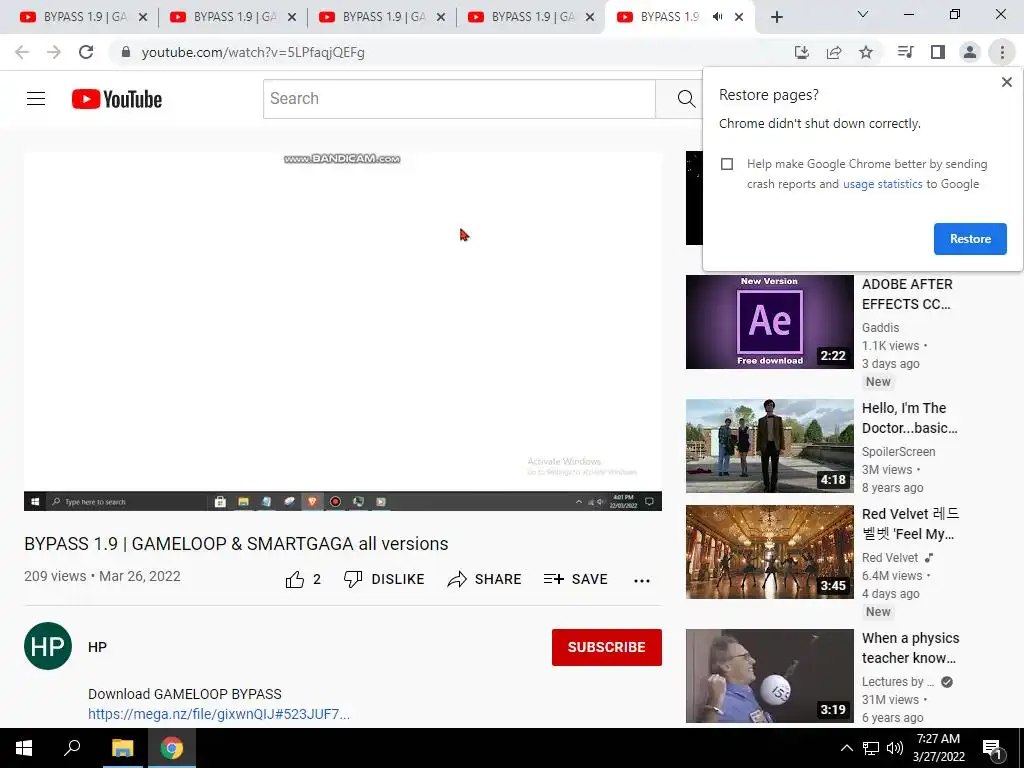Open the media control icon in toolbar
This screenshot has height=768, width=1024.
tap(905, 52)
